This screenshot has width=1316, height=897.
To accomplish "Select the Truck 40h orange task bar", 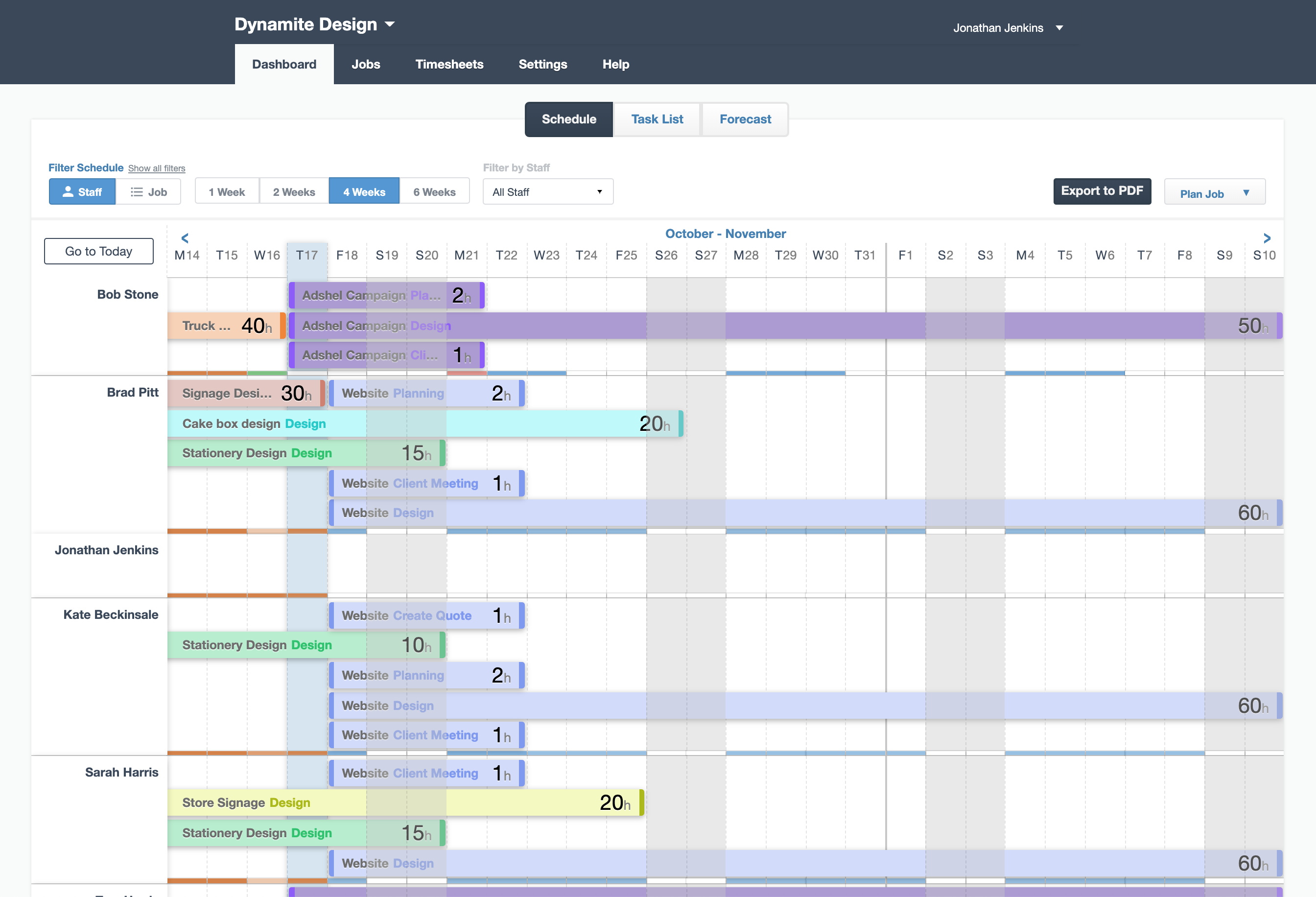I will [227, 326].
